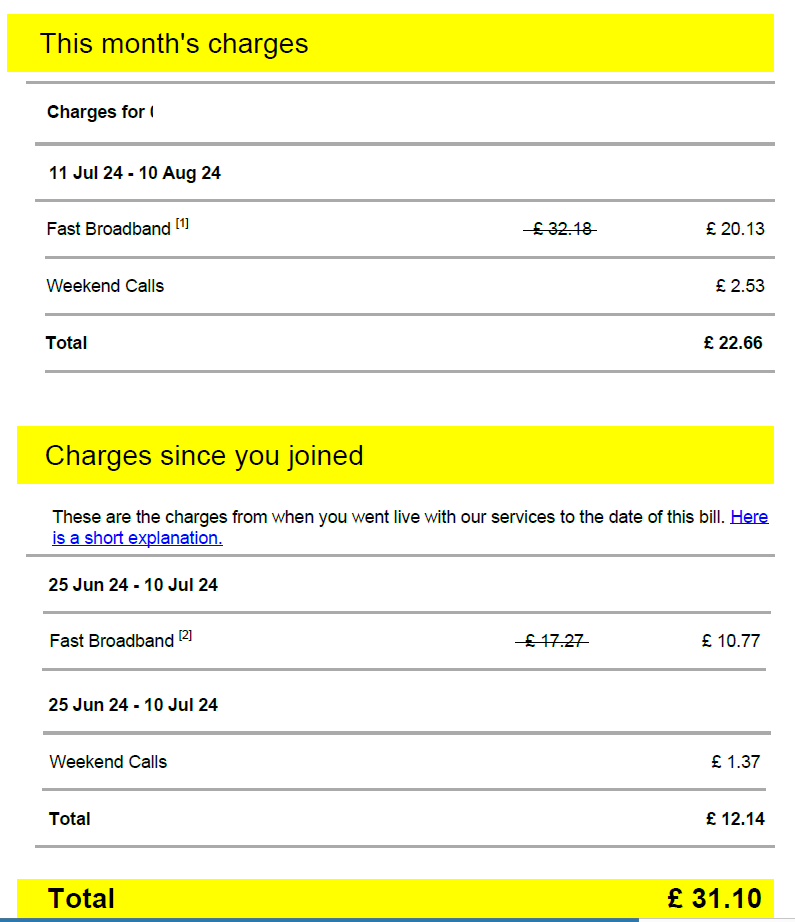Click the £ 22.66 monthly total
The width and height of the screenshot is (795, 922).
[x=733, y=343]
